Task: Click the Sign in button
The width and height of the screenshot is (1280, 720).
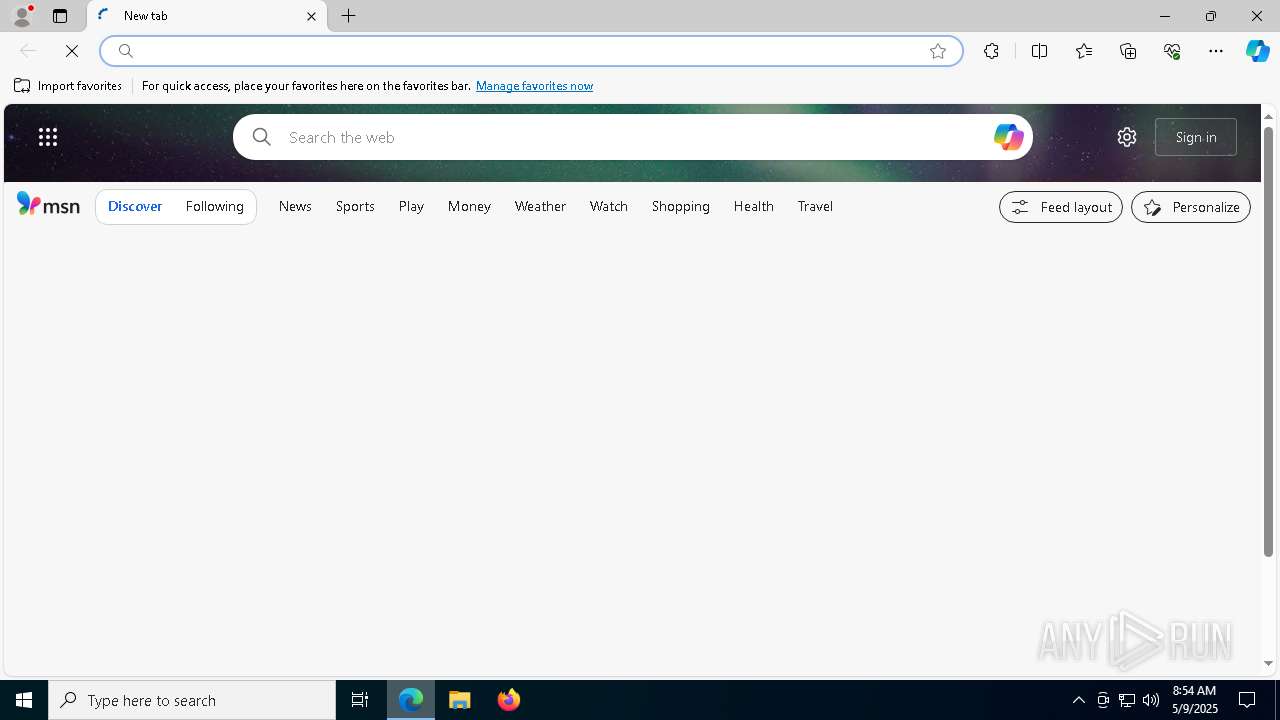Action: (x=1196, y=137)
